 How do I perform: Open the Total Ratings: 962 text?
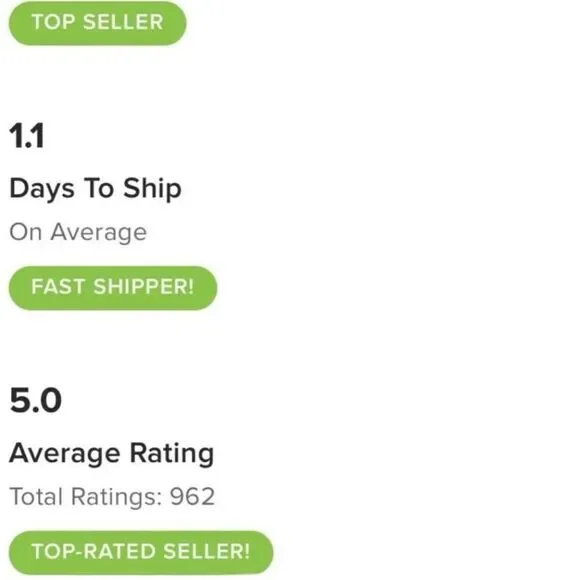(x=112, y=497)
